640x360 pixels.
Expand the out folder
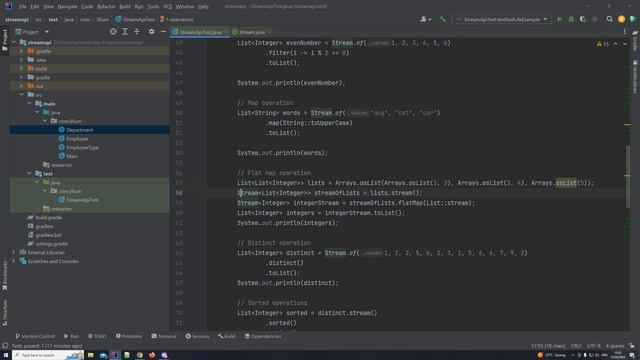pos(22,86)
